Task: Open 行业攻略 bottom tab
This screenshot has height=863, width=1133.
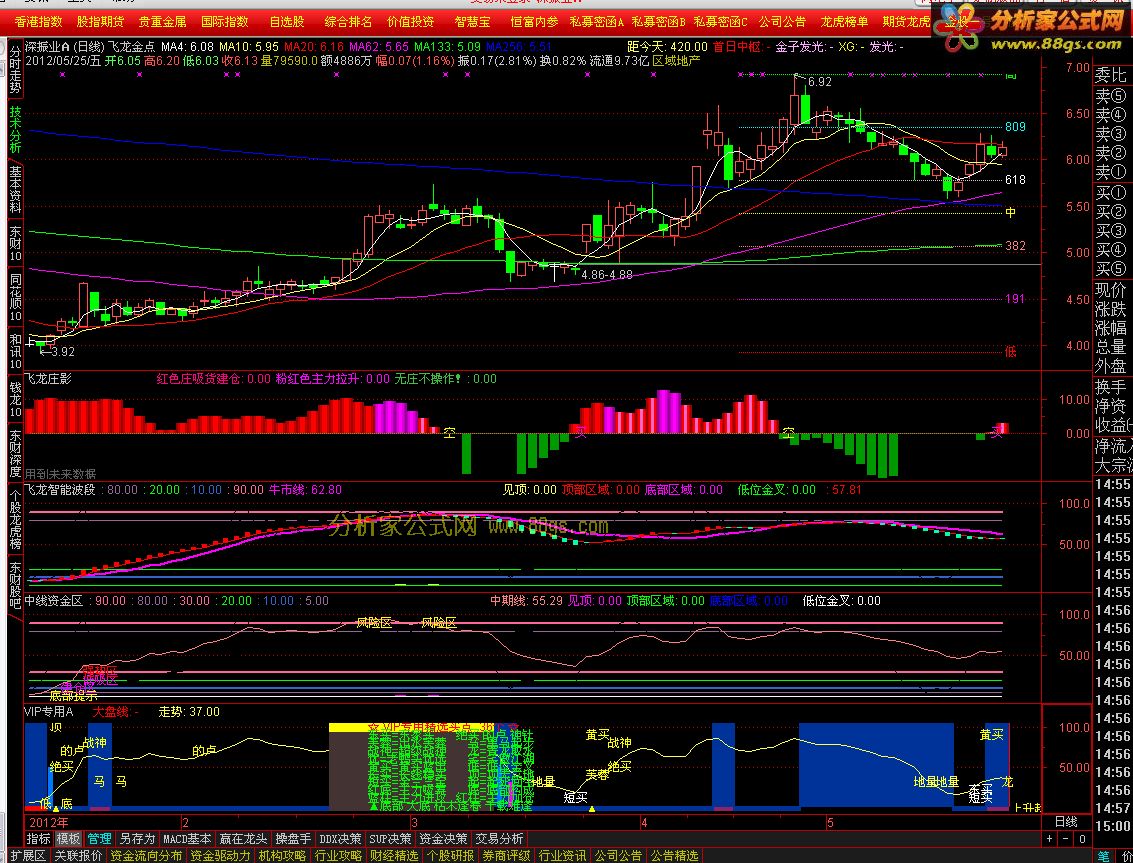Action: 338,856
